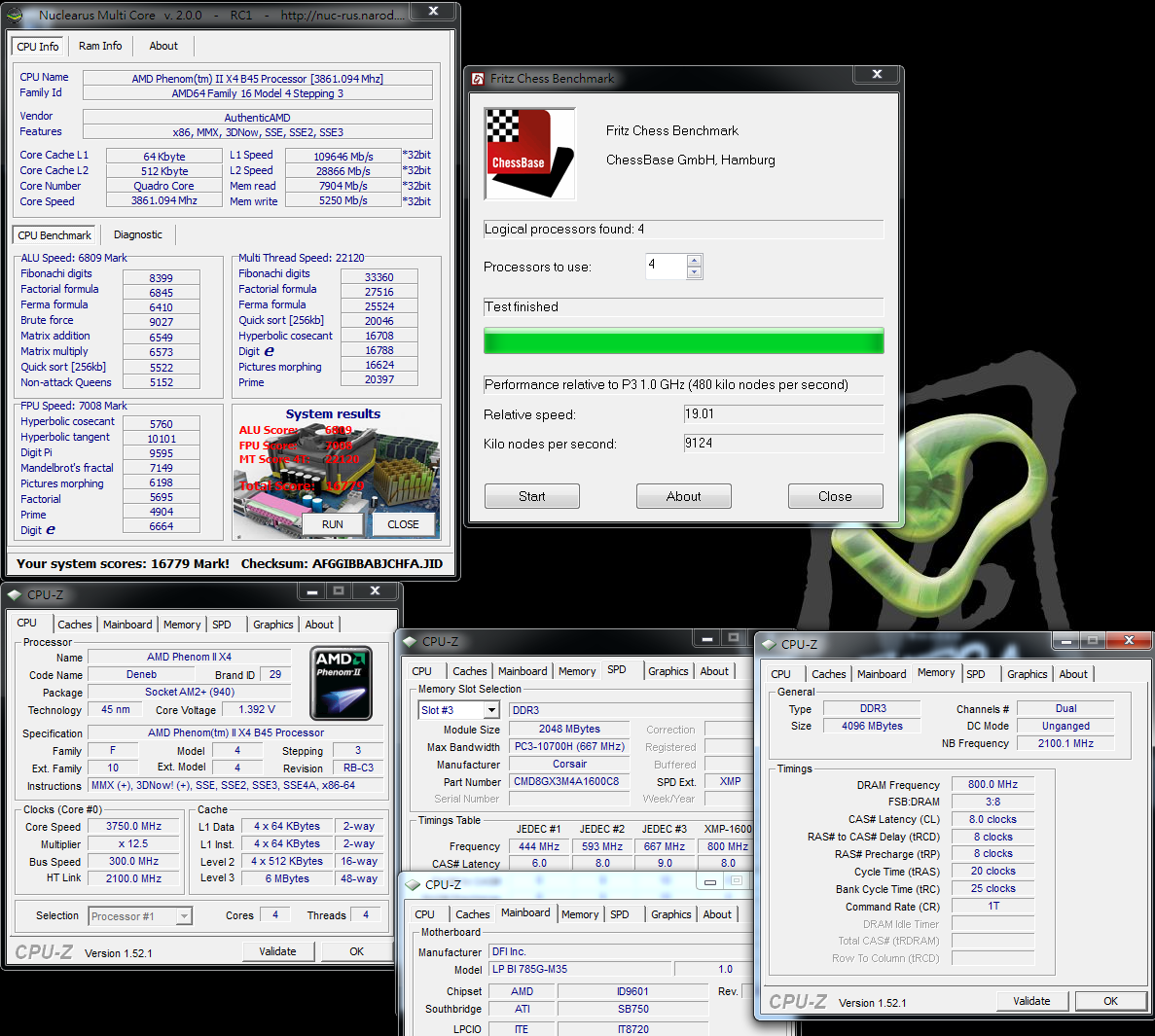
Task: Open the Processor #1 selection dropdown
Action: (184, 916)
